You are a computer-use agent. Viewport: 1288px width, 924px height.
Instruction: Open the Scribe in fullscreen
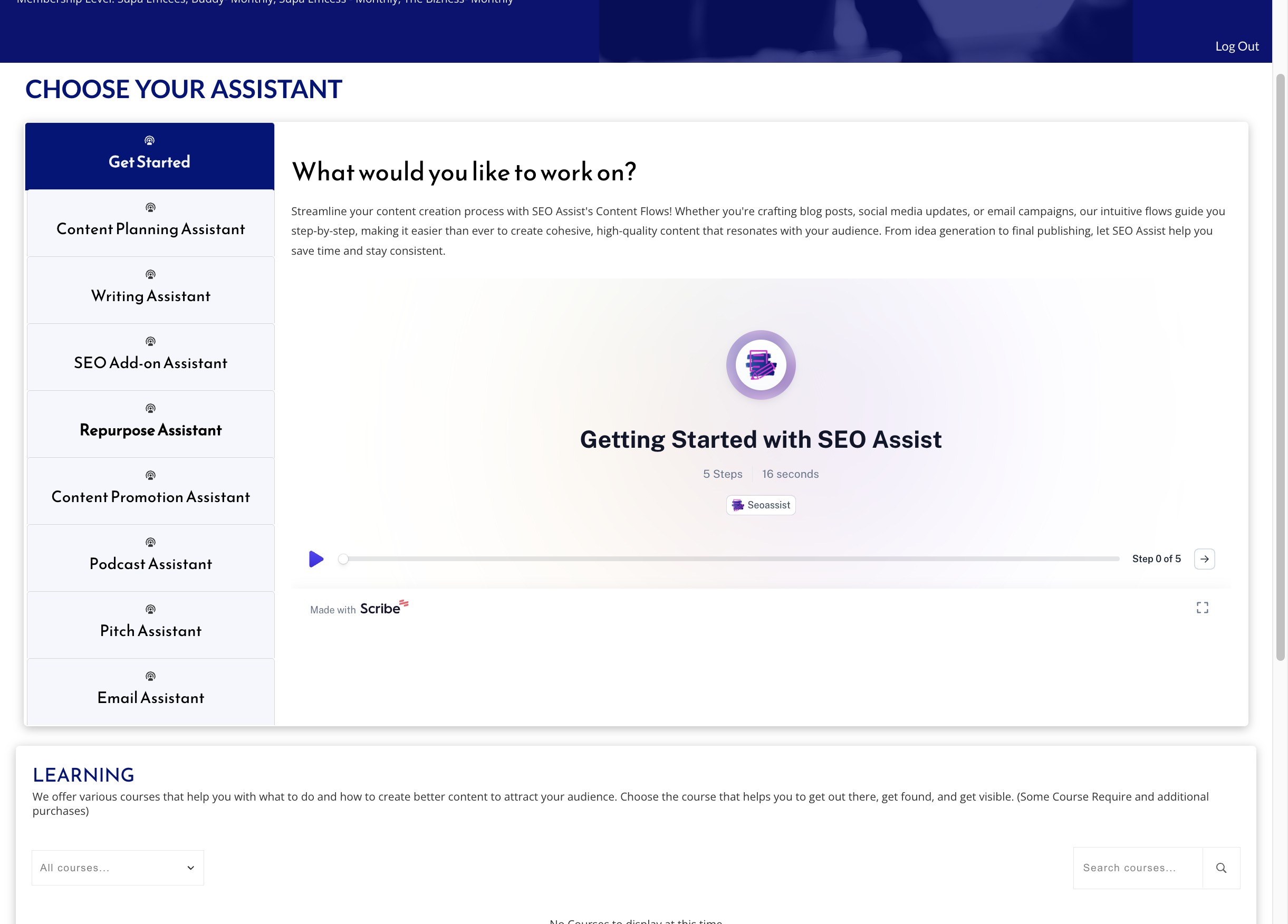tap(1202, 608)
